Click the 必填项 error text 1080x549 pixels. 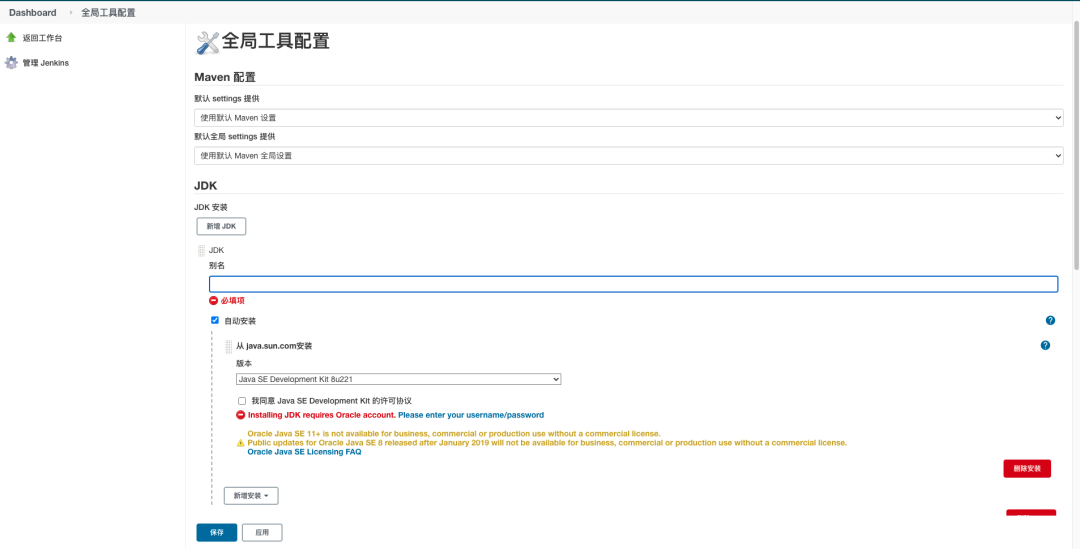click(x=233, y=300)
